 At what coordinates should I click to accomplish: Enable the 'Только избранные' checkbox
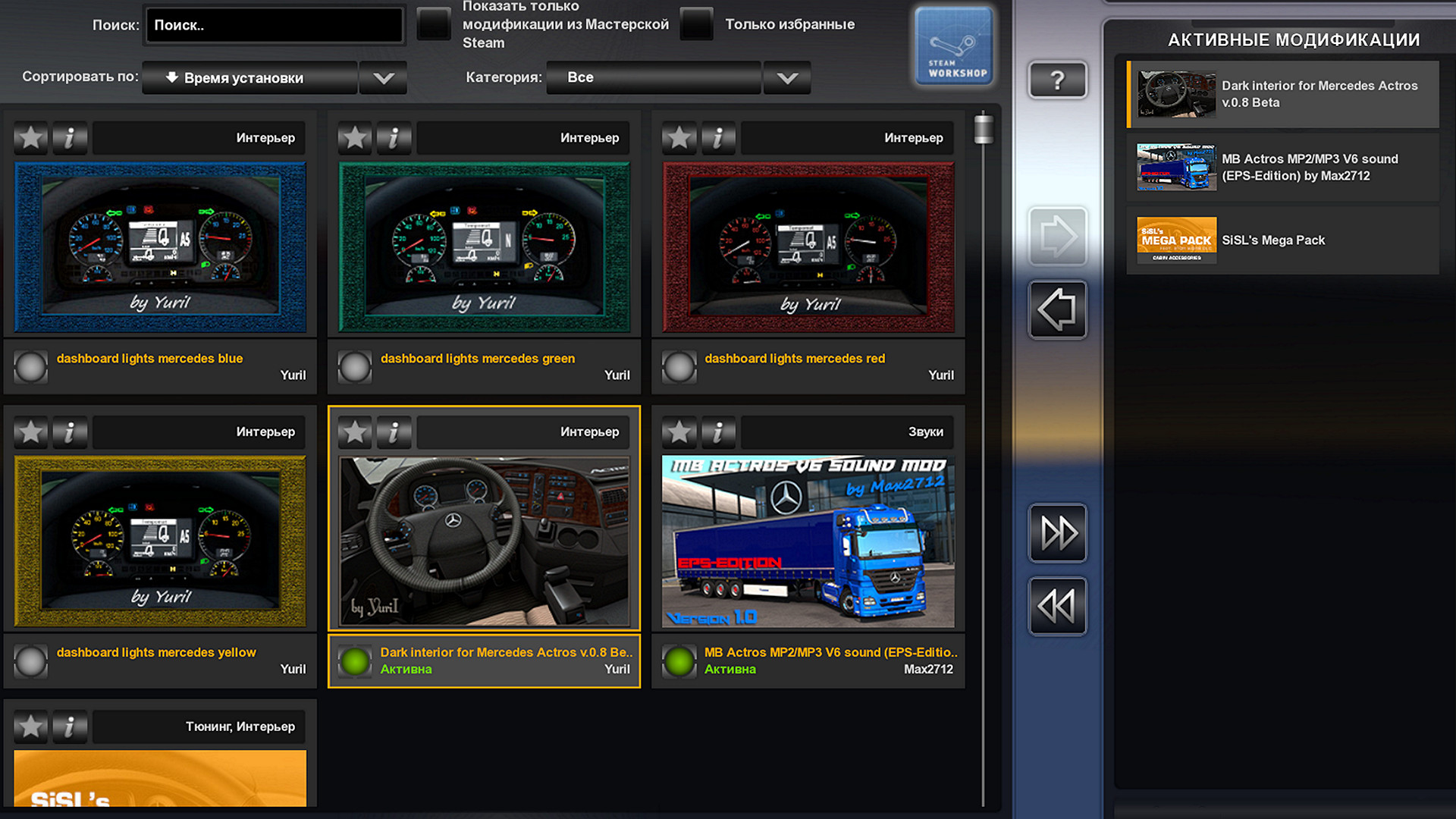point(697,24)
